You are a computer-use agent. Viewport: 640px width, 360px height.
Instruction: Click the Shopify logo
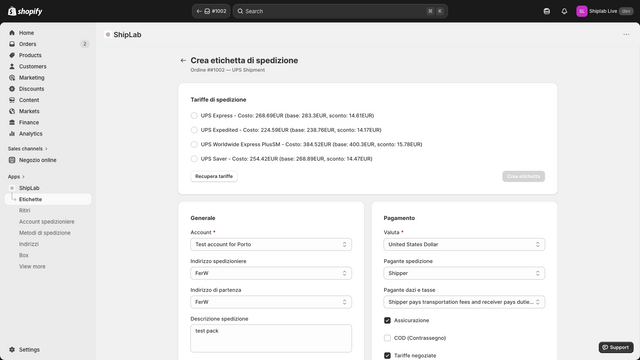25,11
